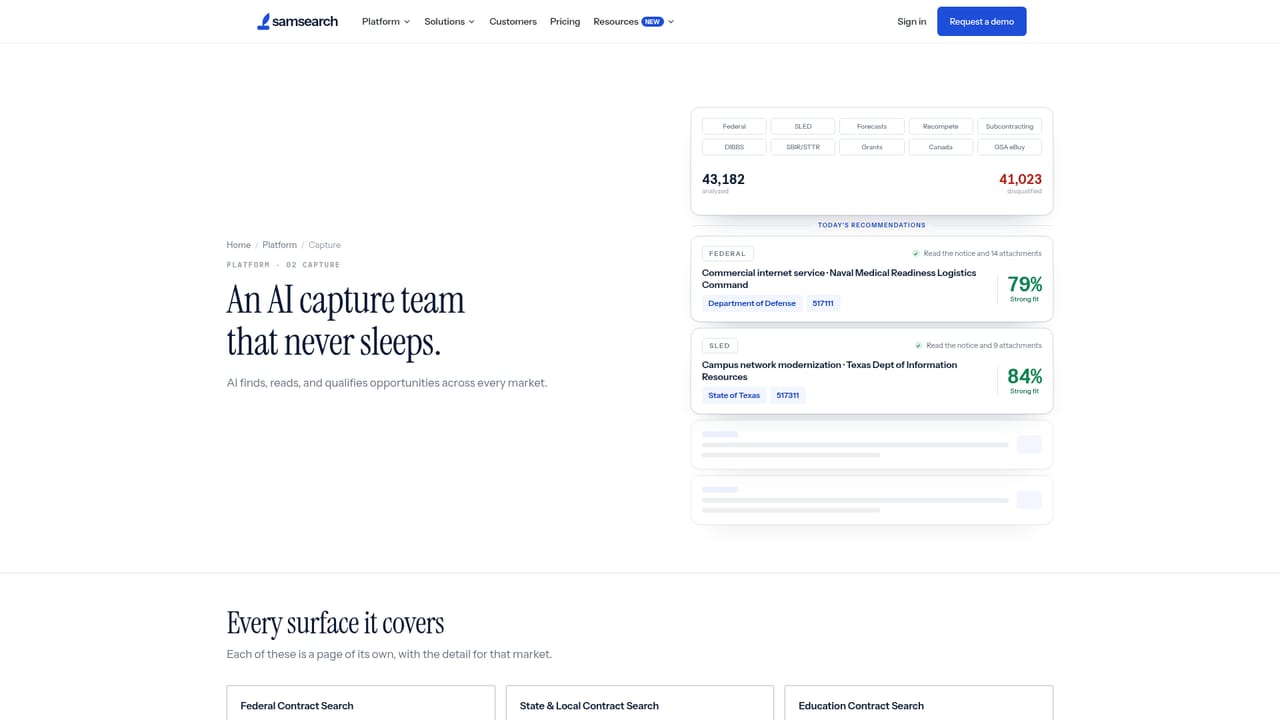Image resolution: width=1280 pixels, height=720 pixels.
Task: Expand the Resources chevron arrow
Action: 671,22
